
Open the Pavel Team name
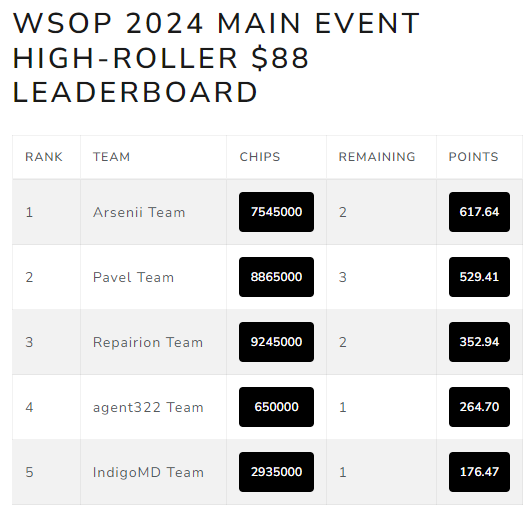point(133,277)
